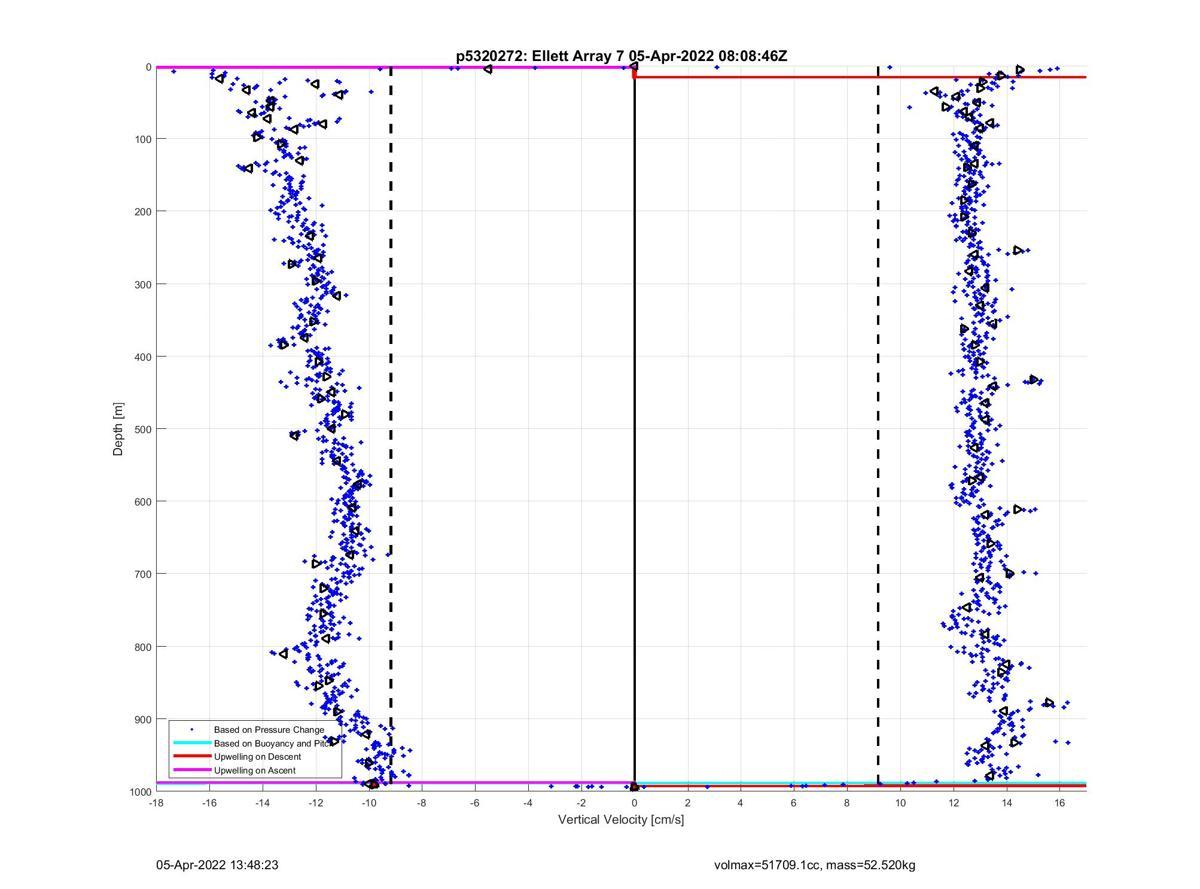This screenshot has height=889, width=1200.
Task: Select legend entry 'Based on Pressure Change'
Action: tap(269, 730)
